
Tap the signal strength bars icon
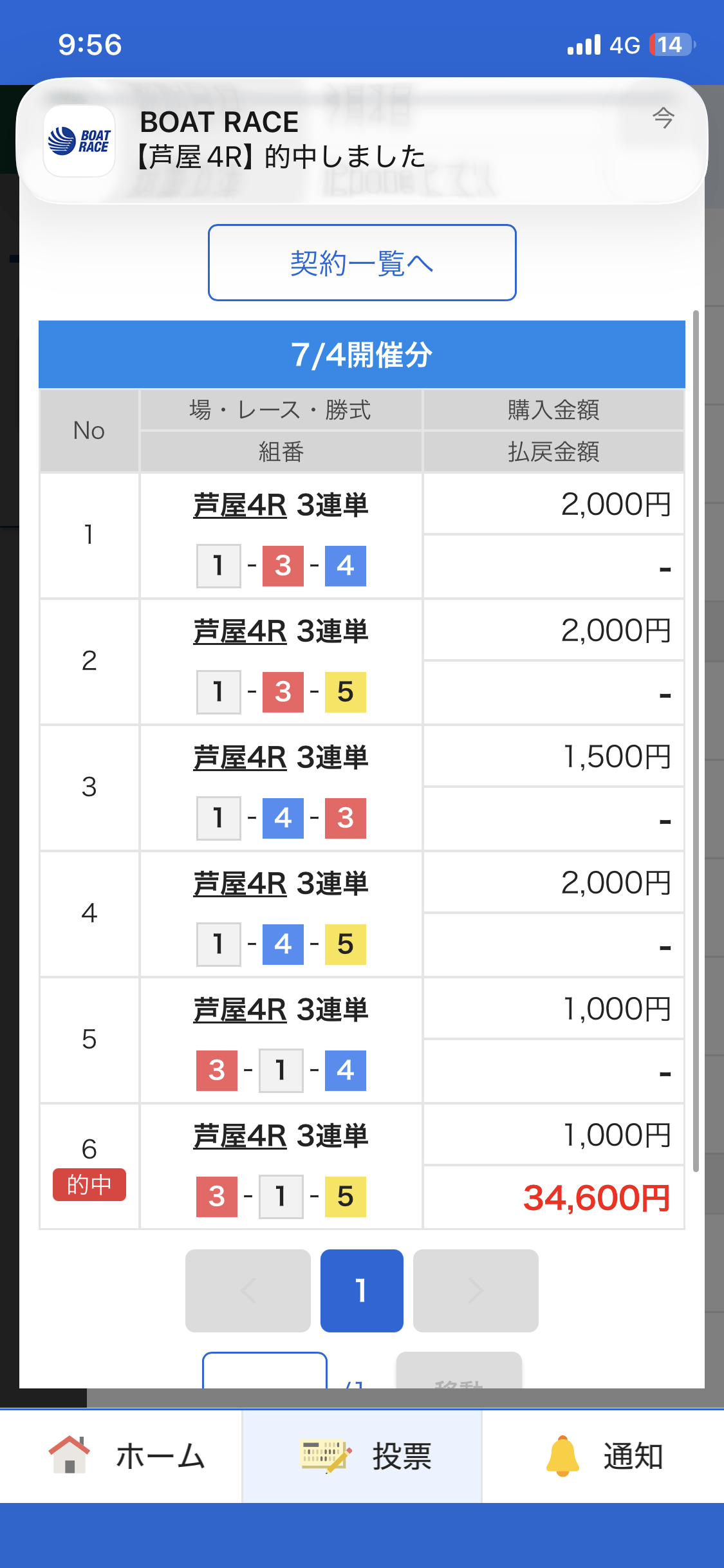[x=584, y=44]
